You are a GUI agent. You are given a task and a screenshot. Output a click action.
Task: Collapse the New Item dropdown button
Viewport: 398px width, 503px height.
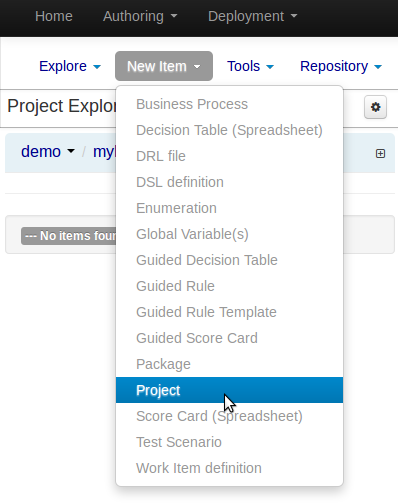tap(164, 66)
